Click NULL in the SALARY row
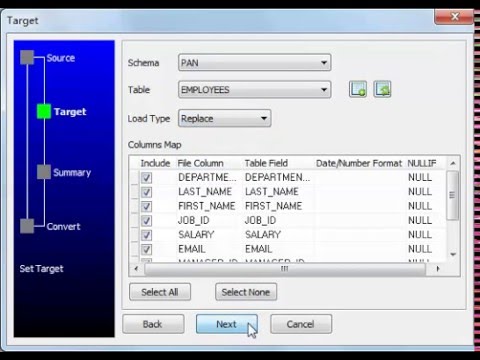Image resolution: width=480 pixels, height=360 pixels. pyautogui.click(x=420, y=235)
